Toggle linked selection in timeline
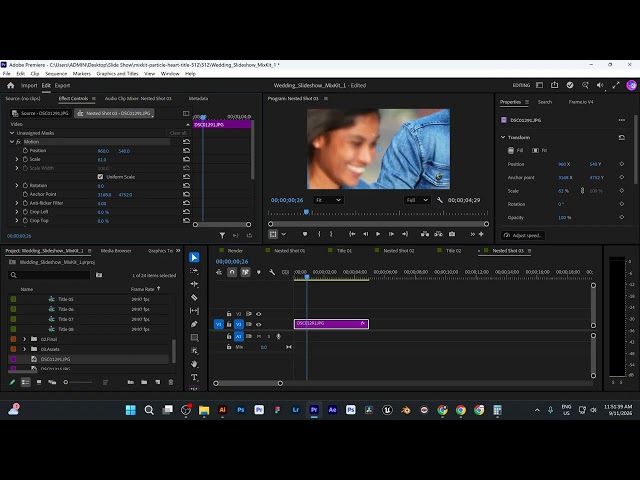 pos(245,272)
